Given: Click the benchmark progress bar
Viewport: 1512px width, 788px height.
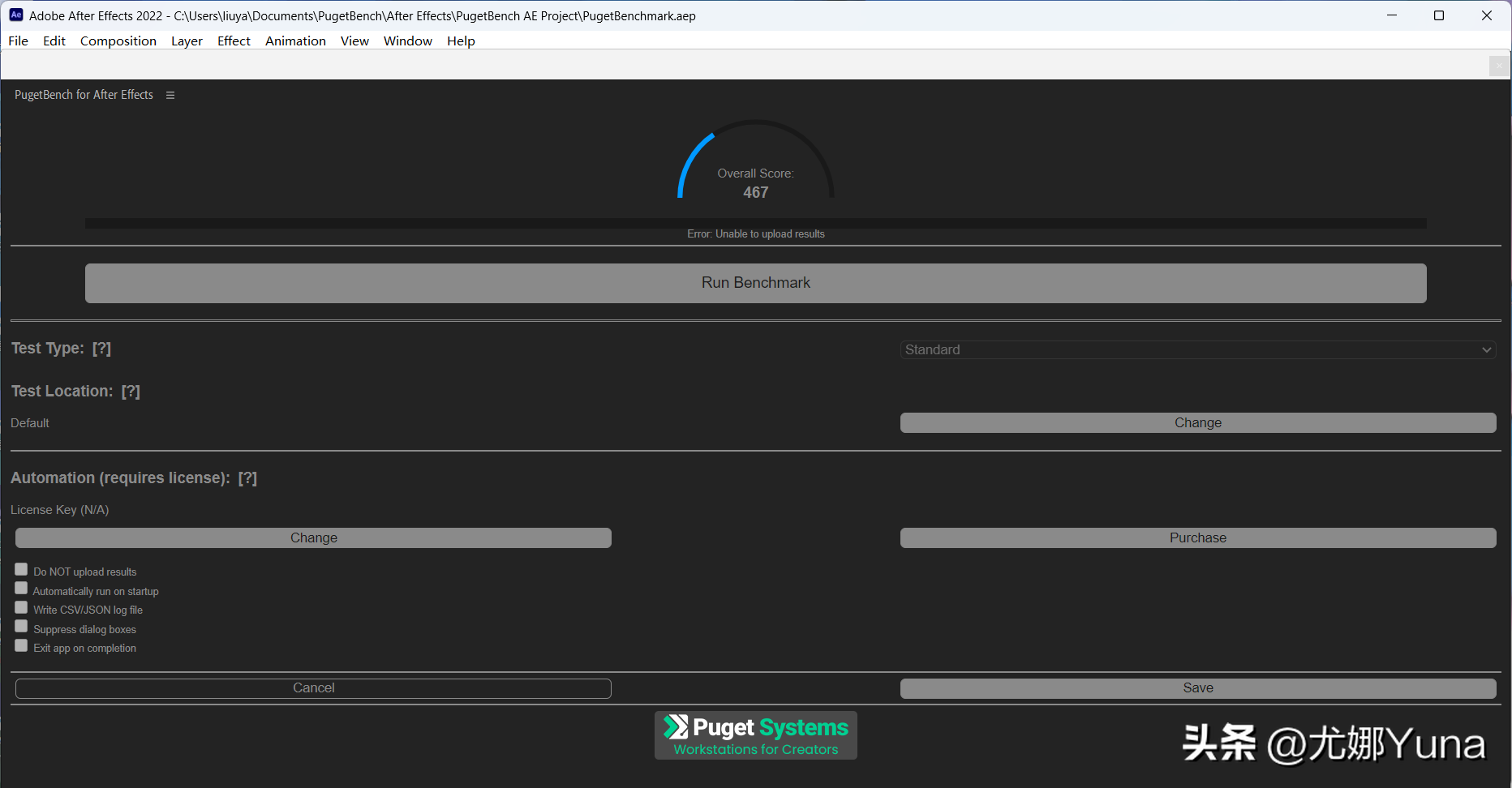Looking at the screenshot, I should pyautogui.click(x=756, y=223).
